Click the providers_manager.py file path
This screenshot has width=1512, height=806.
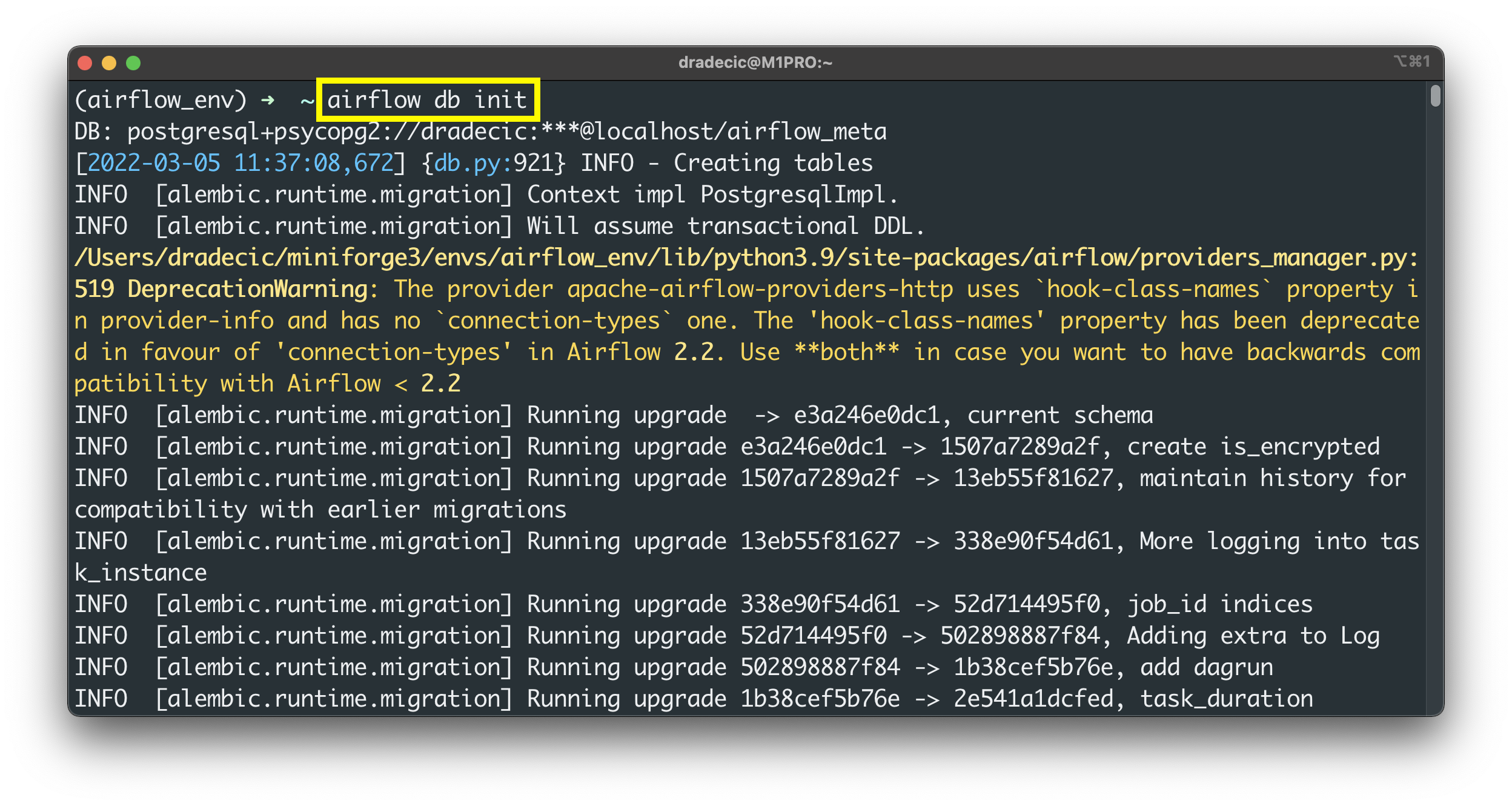745,257
